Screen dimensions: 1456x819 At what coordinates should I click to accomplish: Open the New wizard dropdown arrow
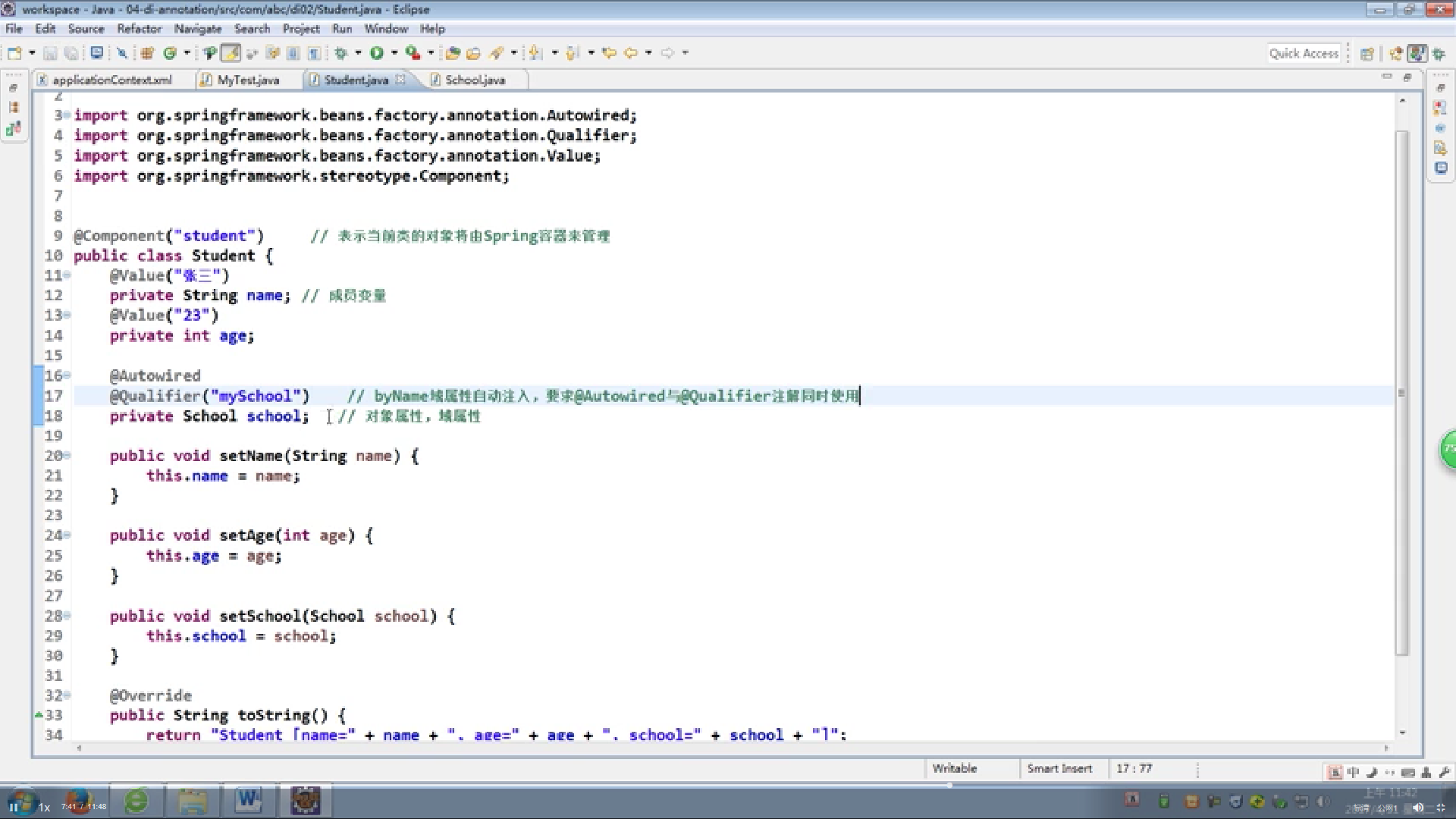coord(32,53)
